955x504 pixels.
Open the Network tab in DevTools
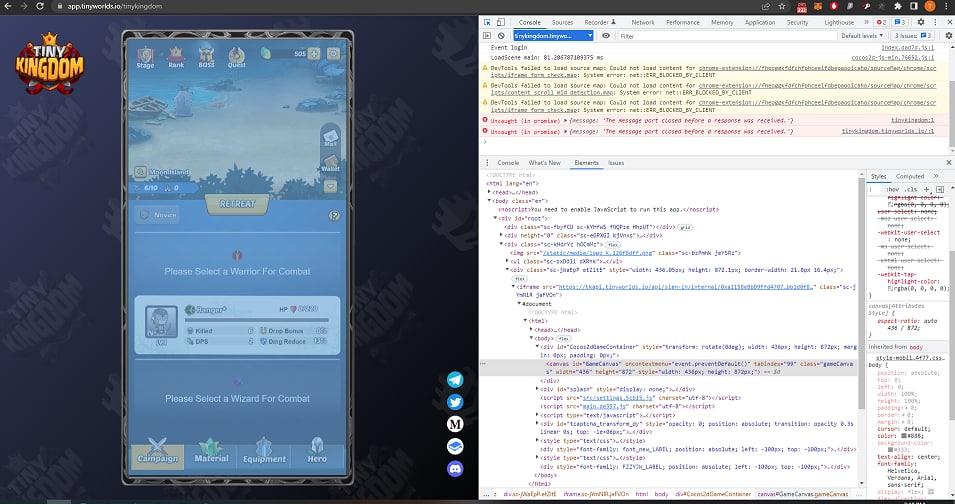(643, 23)
